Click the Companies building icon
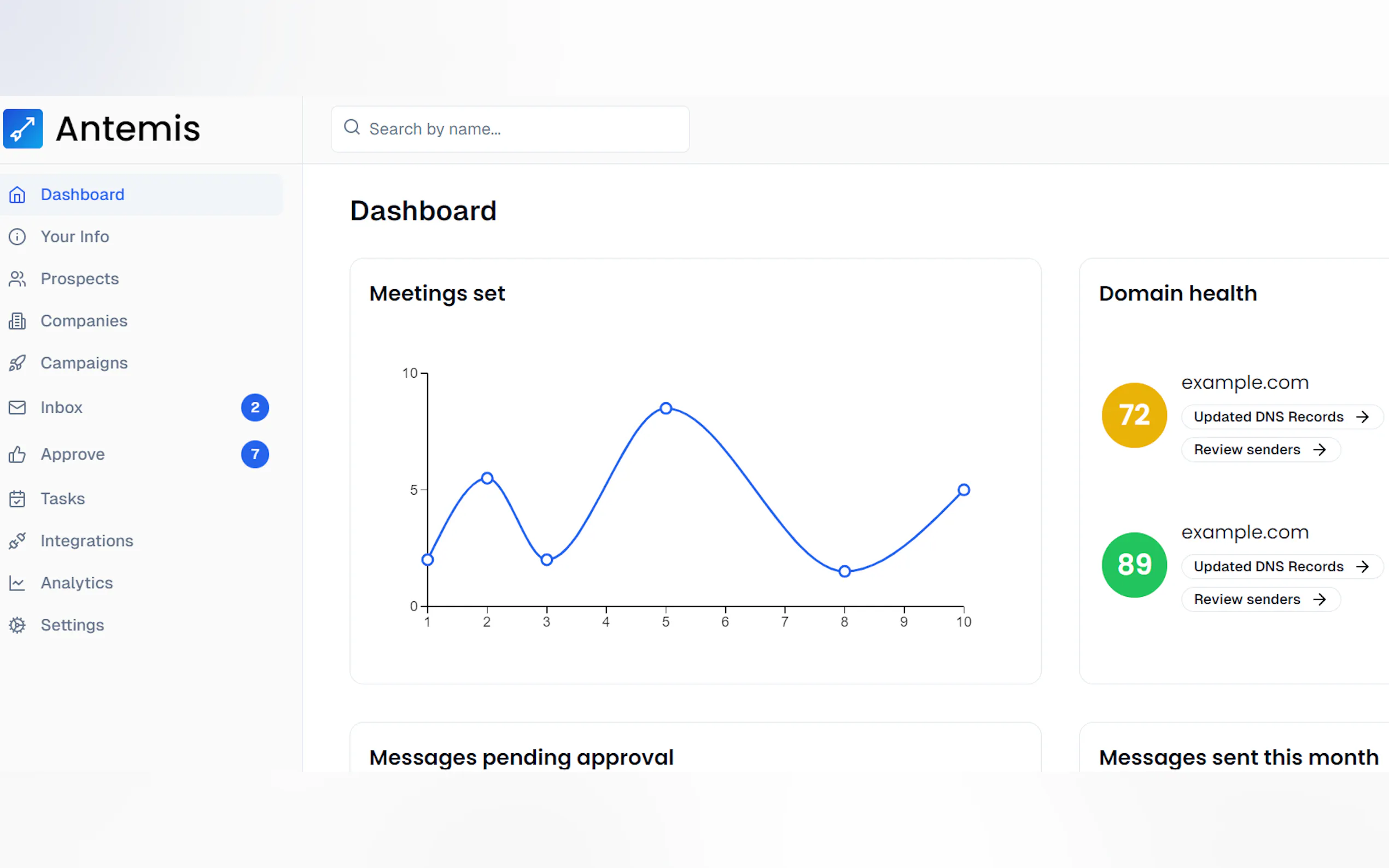 [17, 321]
